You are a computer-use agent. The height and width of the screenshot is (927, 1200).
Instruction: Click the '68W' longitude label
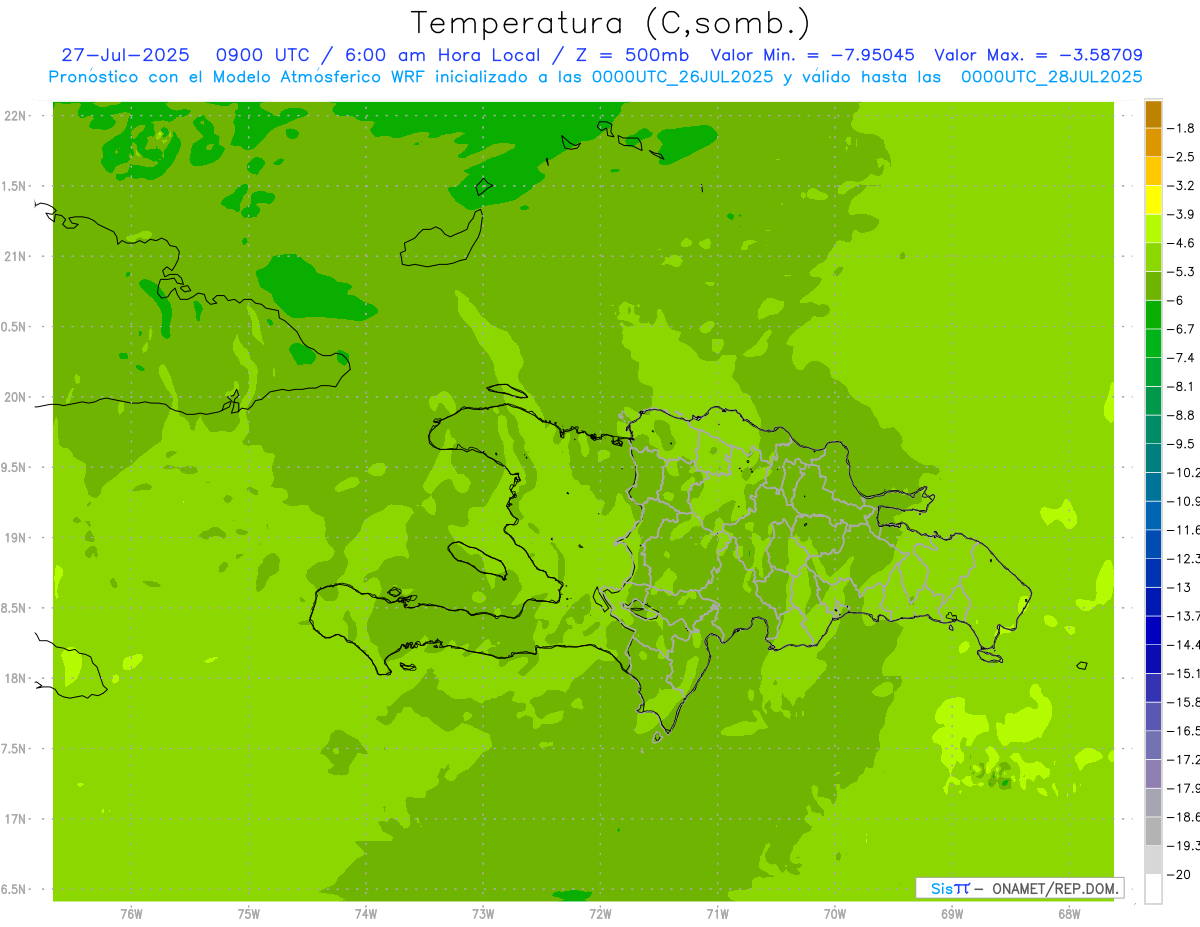click(1069, 914)
